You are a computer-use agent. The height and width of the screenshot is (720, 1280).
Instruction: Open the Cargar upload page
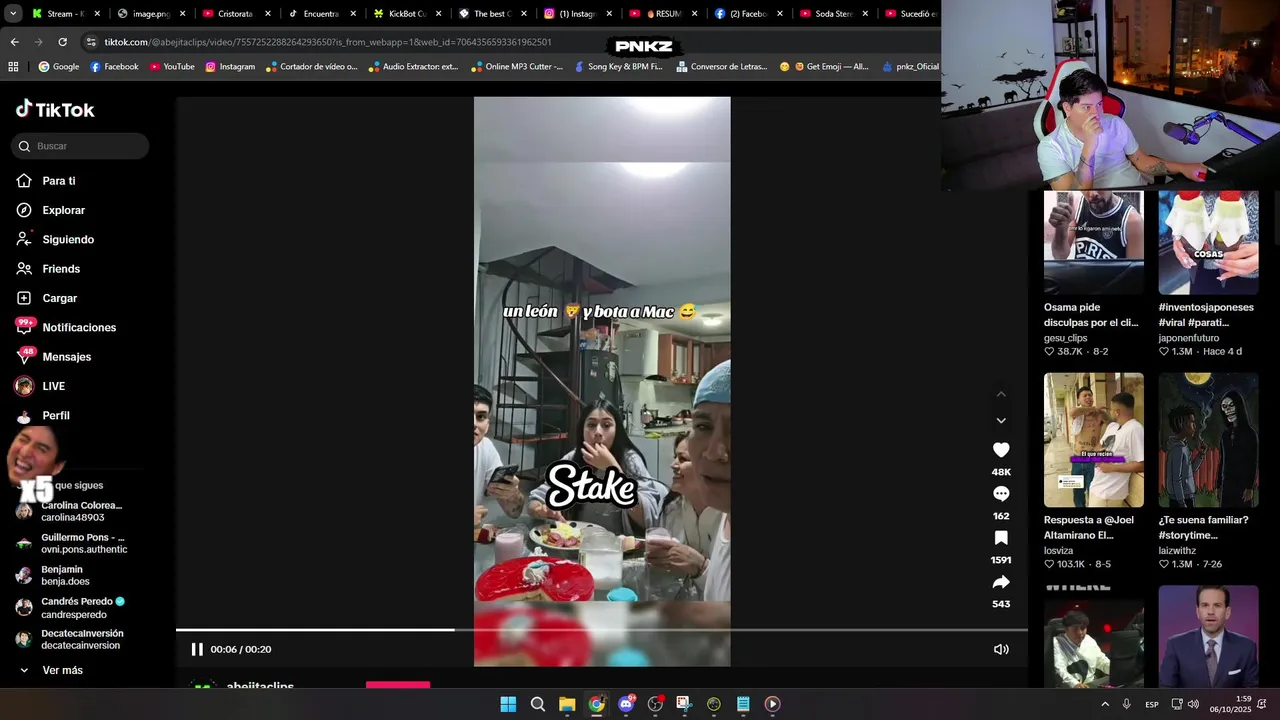[46, 298]
